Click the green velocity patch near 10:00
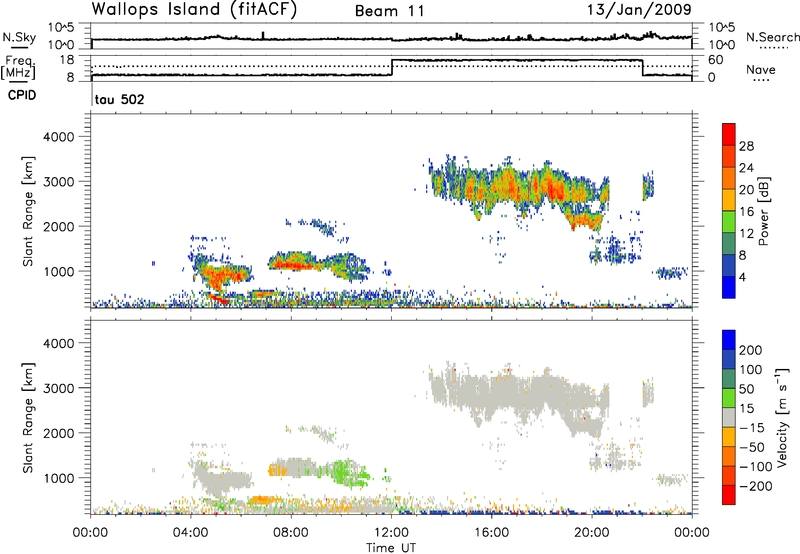 click(x=348, y=472)
